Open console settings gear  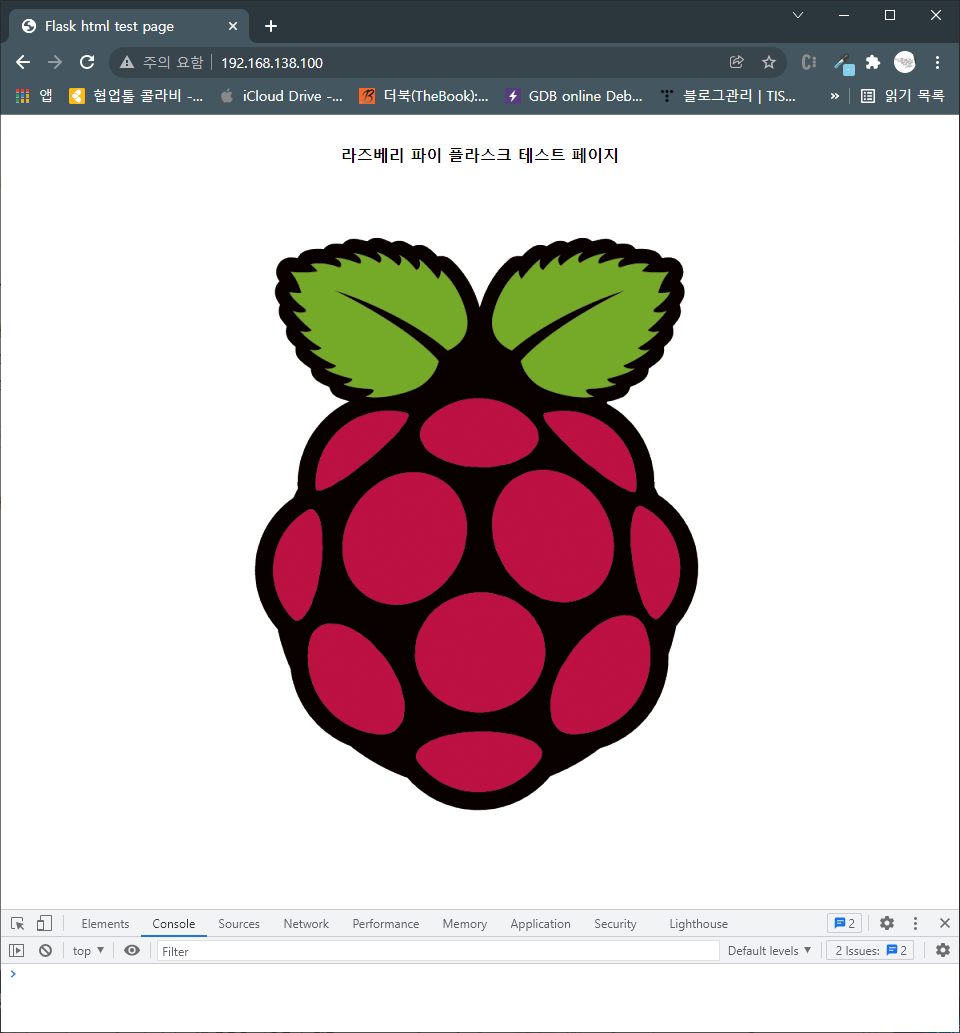pos(943,951)
